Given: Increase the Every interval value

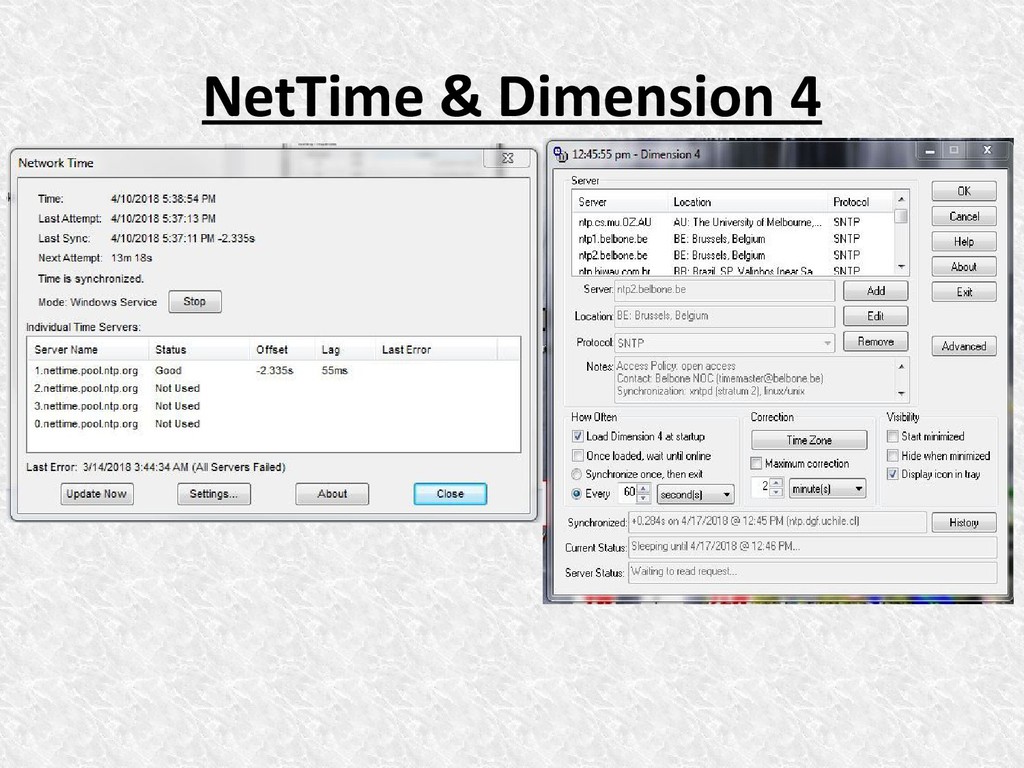Looking at the screenshot, I should 644,488.
